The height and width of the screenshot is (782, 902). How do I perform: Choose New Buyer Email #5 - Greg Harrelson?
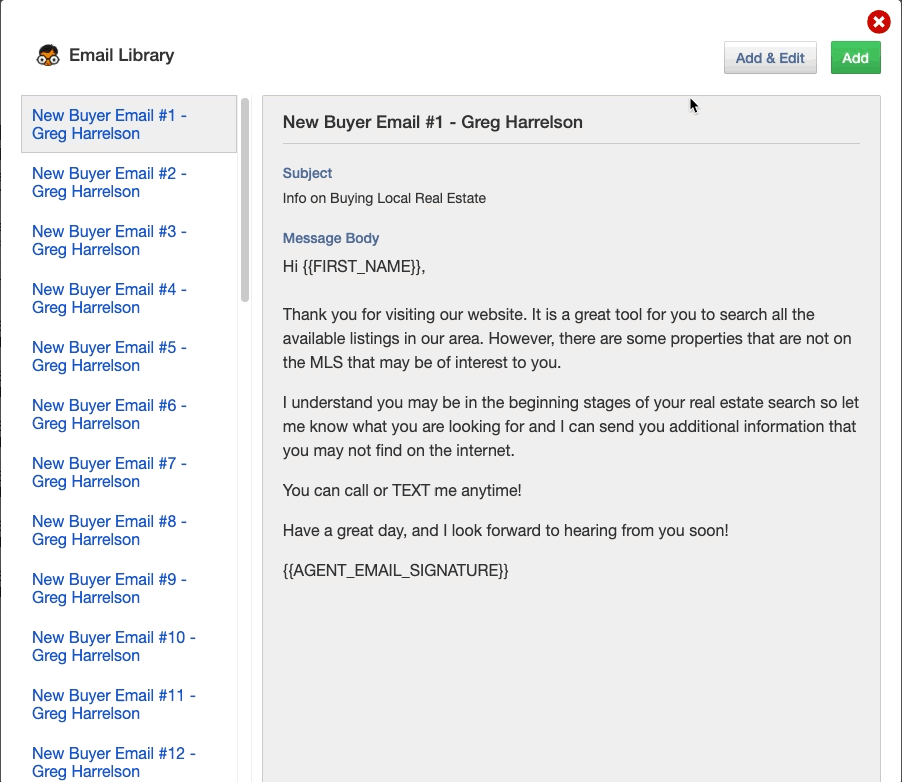click(109, 356)
